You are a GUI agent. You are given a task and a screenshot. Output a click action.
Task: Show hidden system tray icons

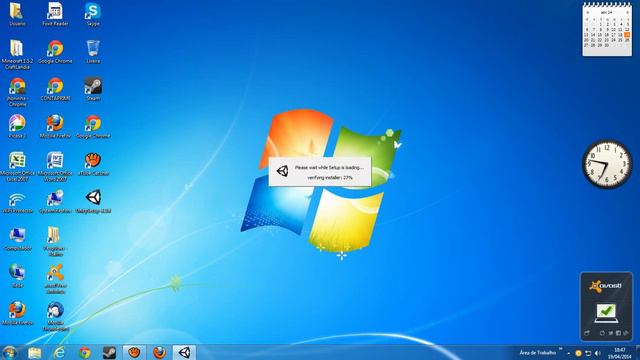tap(569, 353)
